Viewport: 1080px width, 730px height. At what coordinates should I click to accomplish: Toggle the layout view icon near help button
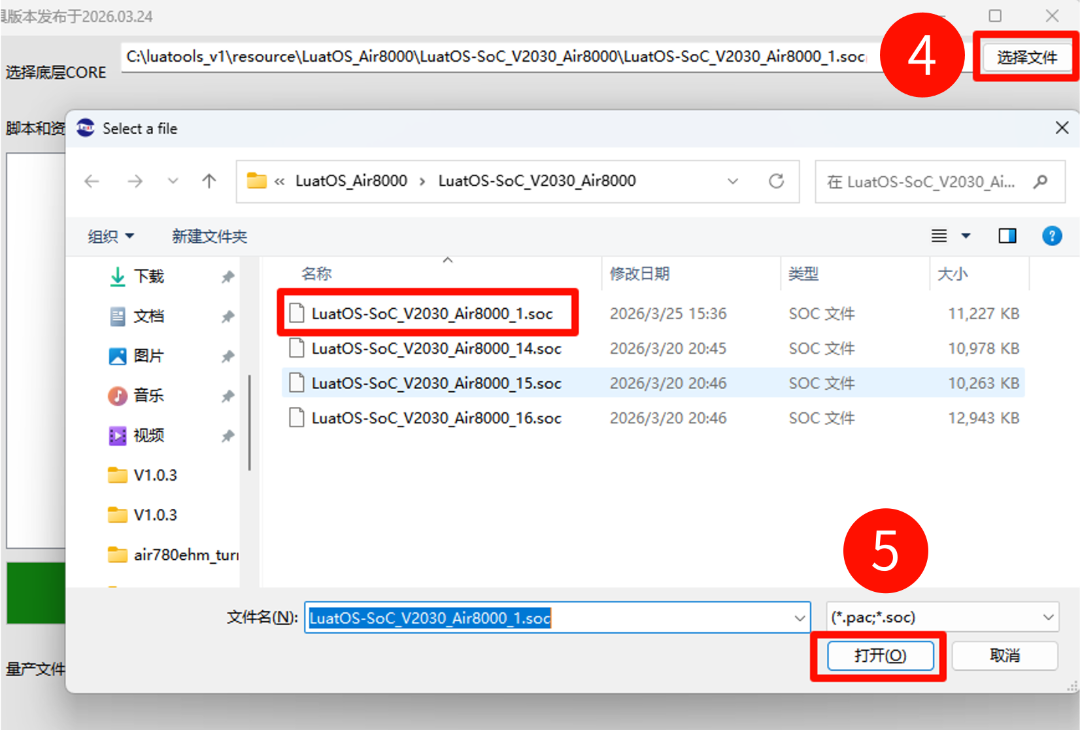(939, 236)
